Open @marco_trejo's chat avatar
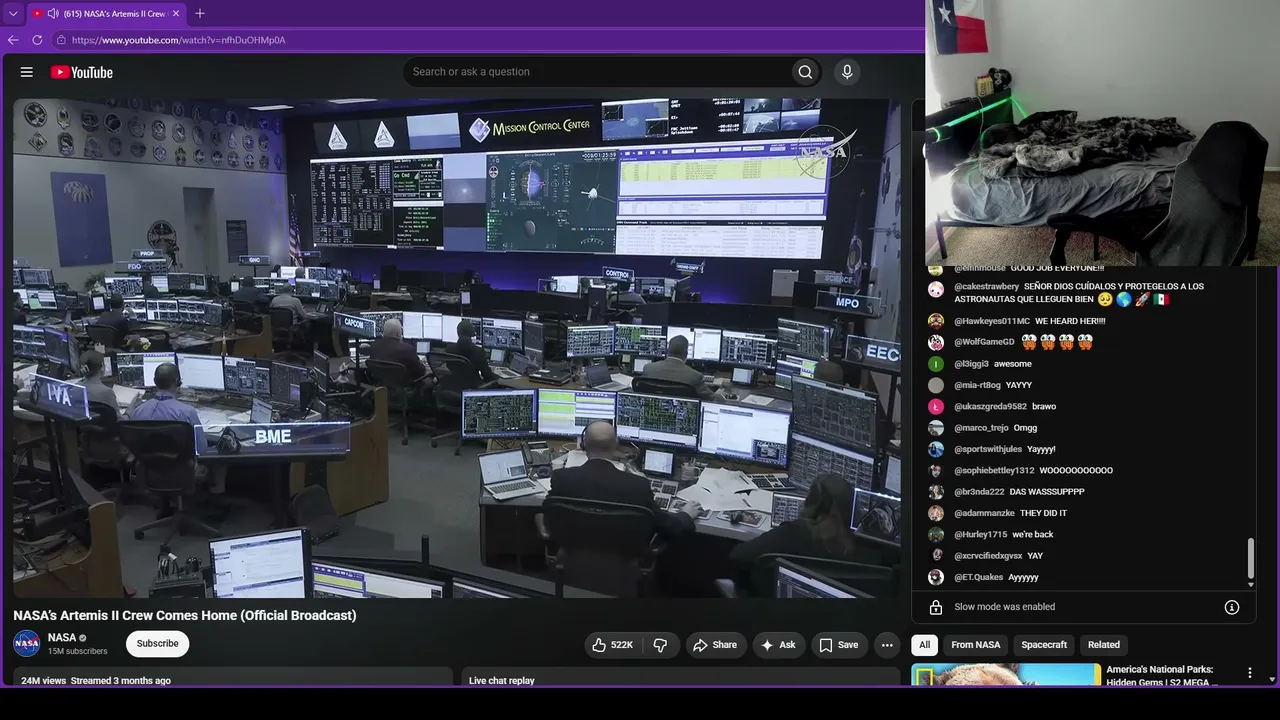 pos(936,428)
